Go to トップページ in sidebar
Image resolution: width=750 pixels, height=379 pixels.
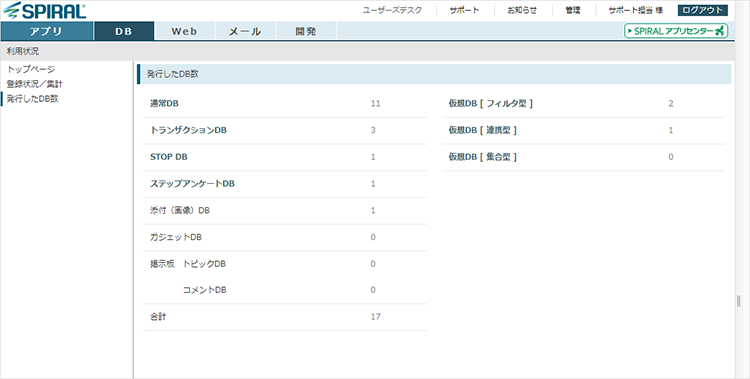(31, 69)
